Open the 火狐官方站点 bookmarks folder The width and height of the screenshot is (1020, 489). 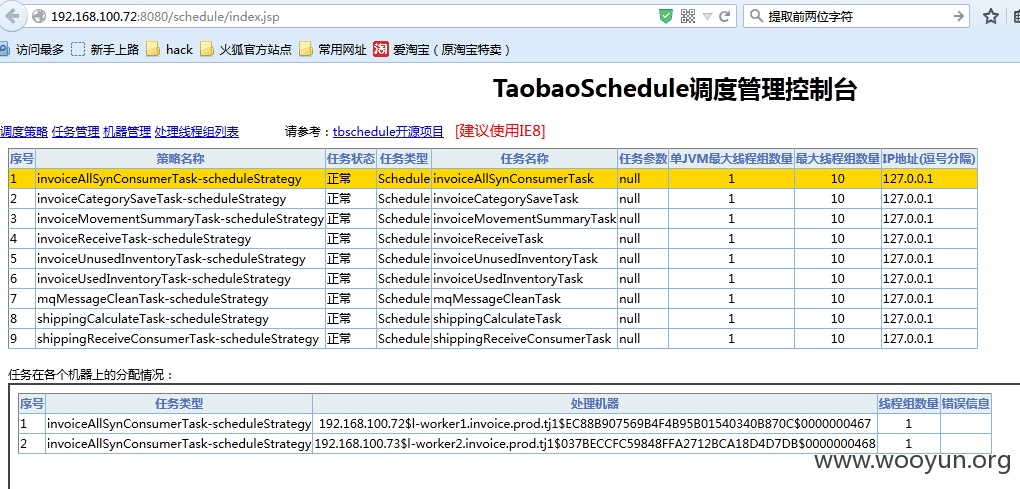(x=246, y=49)
